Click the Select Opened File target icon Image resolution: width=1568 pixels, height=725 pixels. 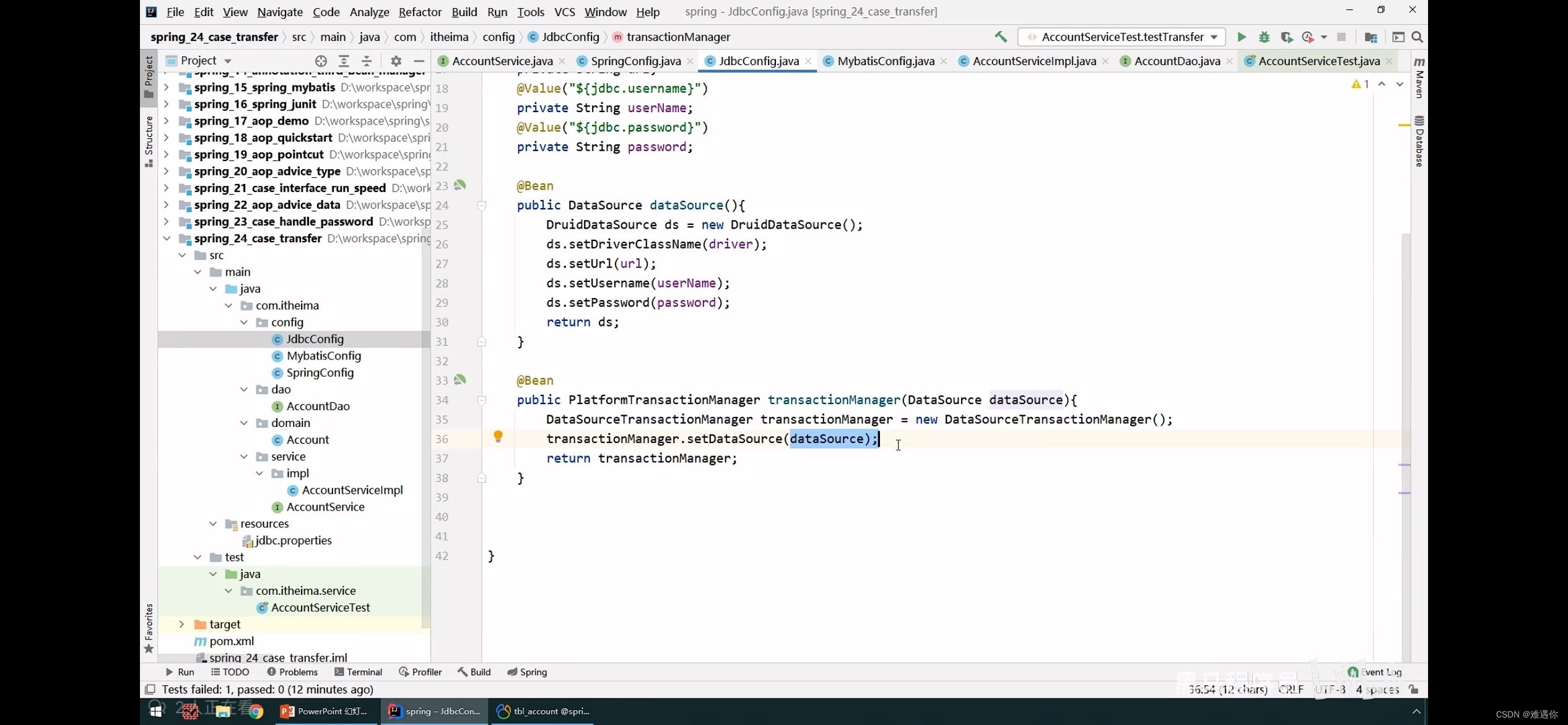click(x=321, y=61)
